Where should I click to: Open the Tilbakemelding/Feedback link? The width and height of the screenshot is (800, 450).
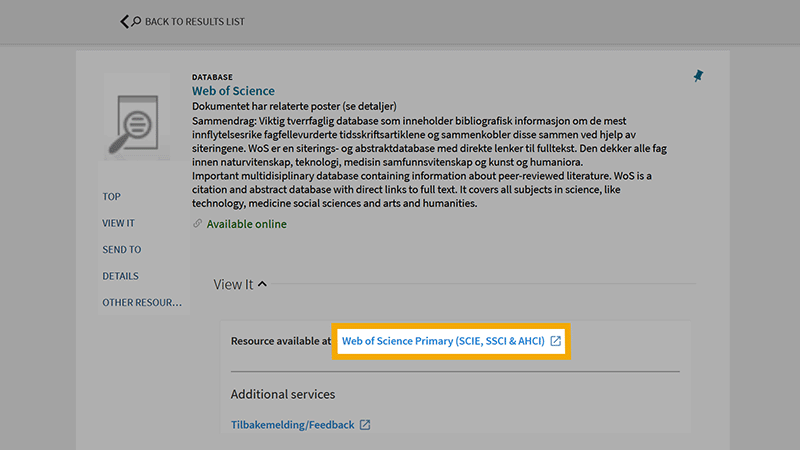(x=293, y=425)
